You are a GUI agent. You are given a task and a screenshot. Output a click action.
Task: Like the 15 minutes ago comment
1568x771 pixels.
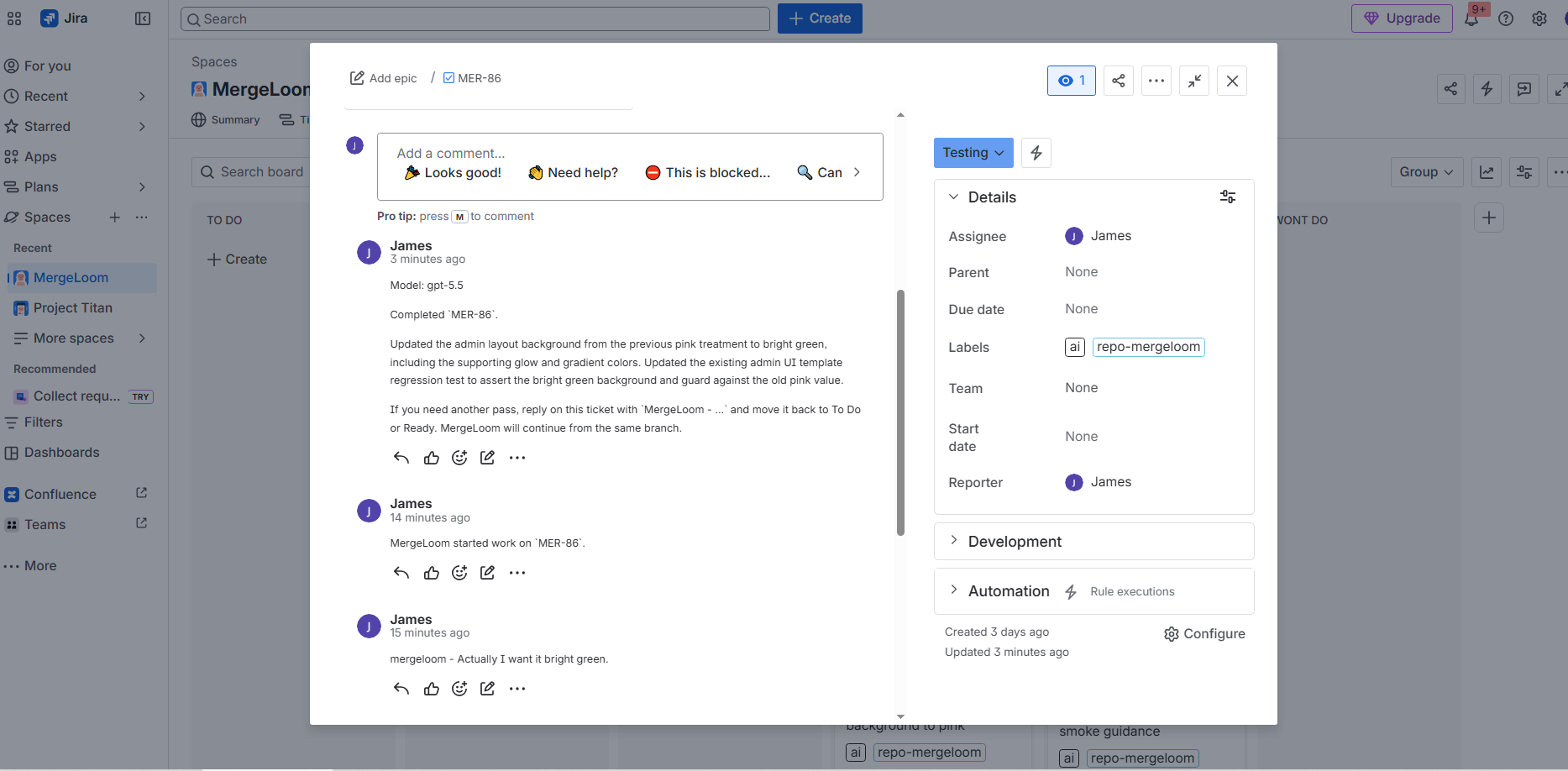point(432,689)
